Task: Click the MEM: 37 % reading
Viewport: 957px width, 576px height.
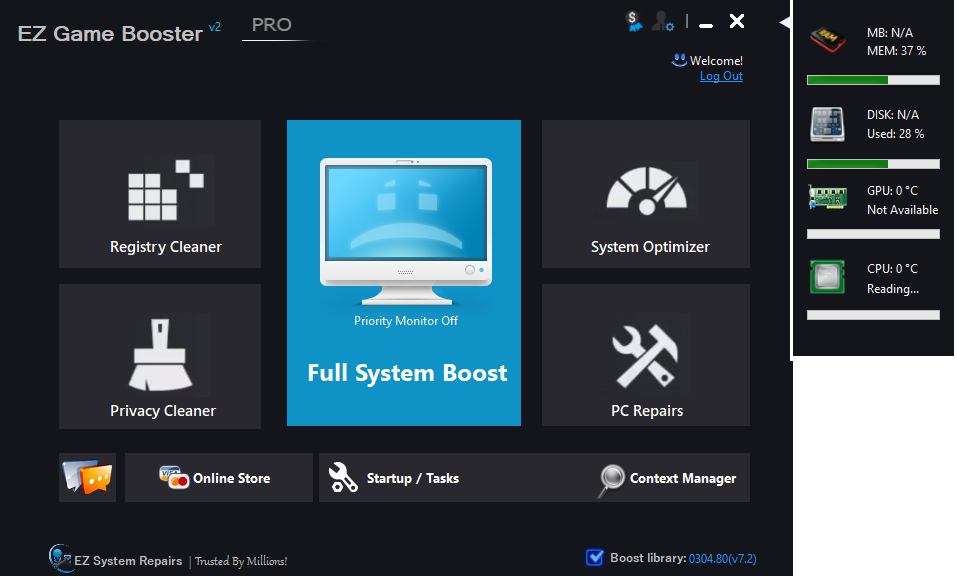Action: click(x=897, y=51)
